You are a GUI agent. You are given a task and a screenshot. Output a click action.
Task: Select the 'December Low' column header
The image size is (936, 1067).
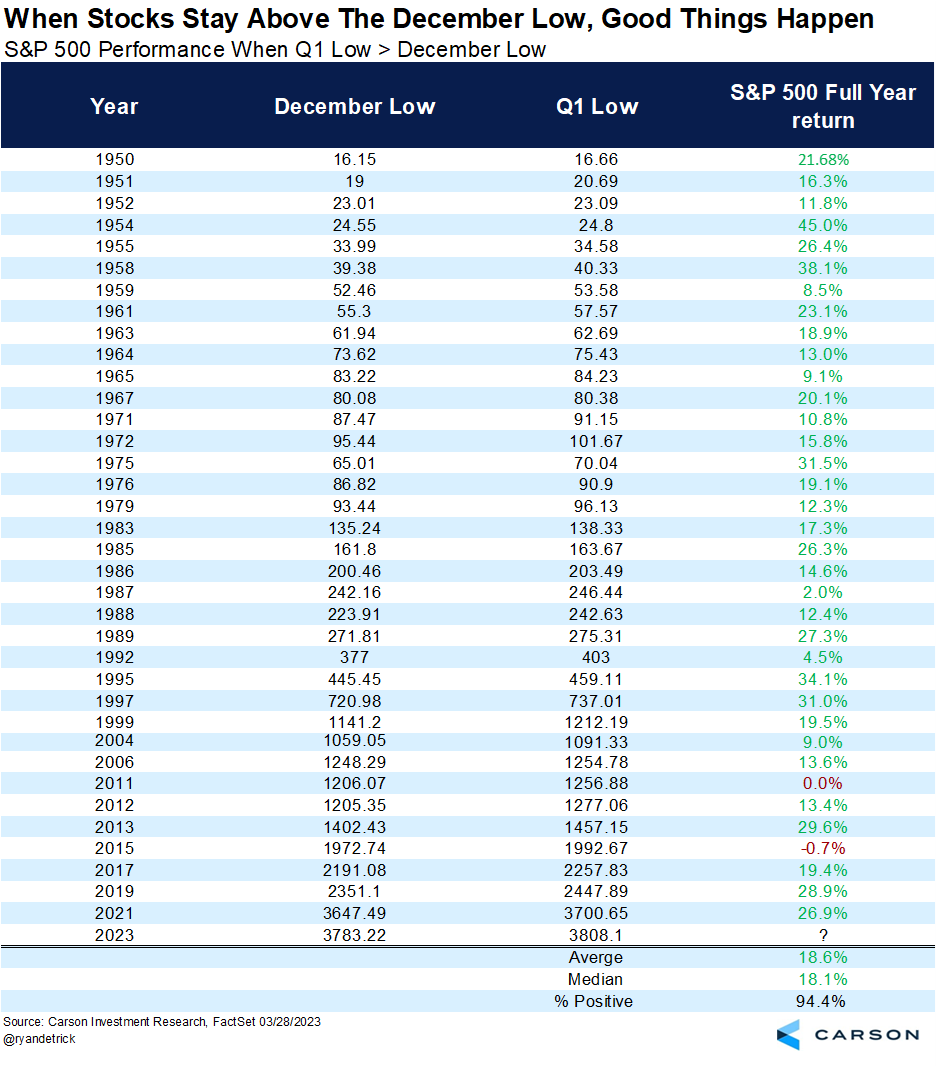355,106
